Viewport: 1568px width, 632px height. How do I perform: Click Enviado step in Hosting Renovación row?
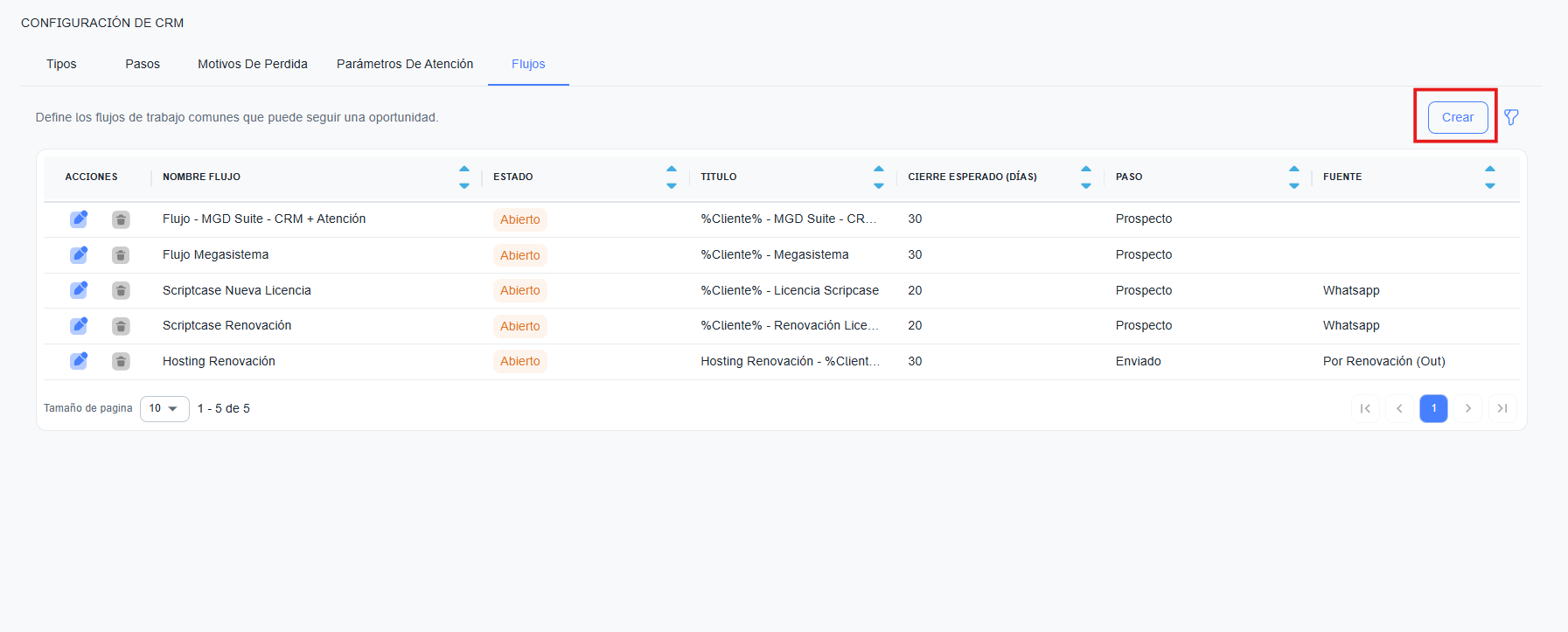coord(1139,361)
